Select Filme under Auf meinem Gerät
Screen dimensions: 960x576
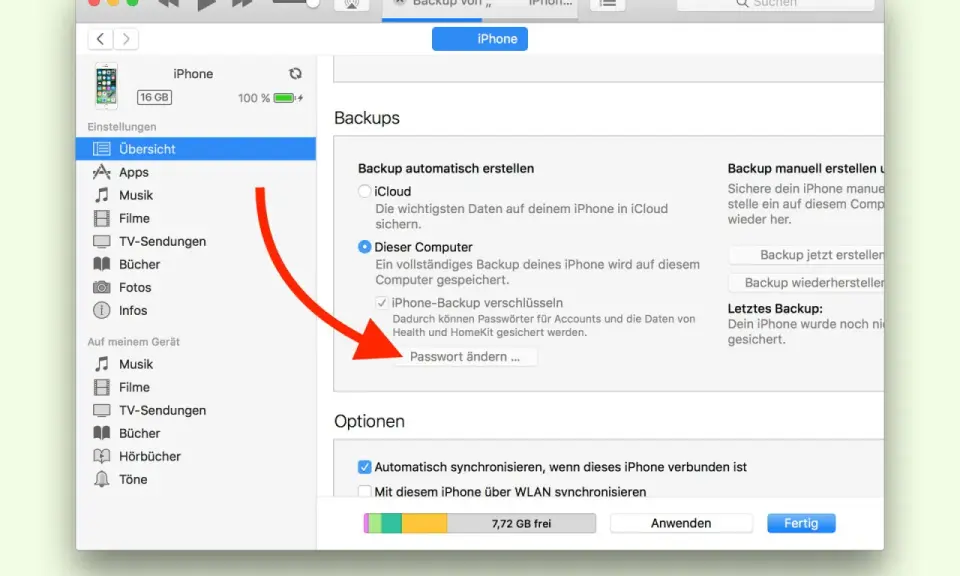[x=196, y=387]
